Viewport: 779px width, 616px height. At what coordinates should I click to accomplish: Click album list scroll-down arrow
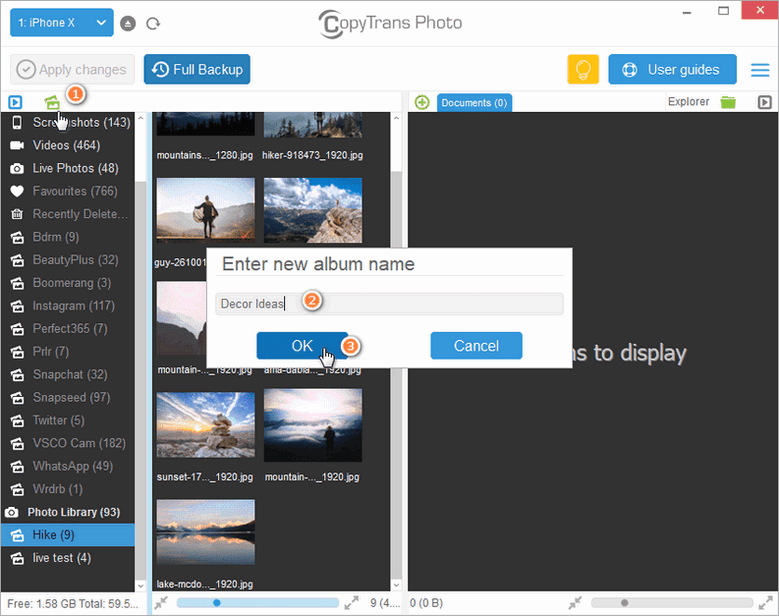click(x=141, y=585)
